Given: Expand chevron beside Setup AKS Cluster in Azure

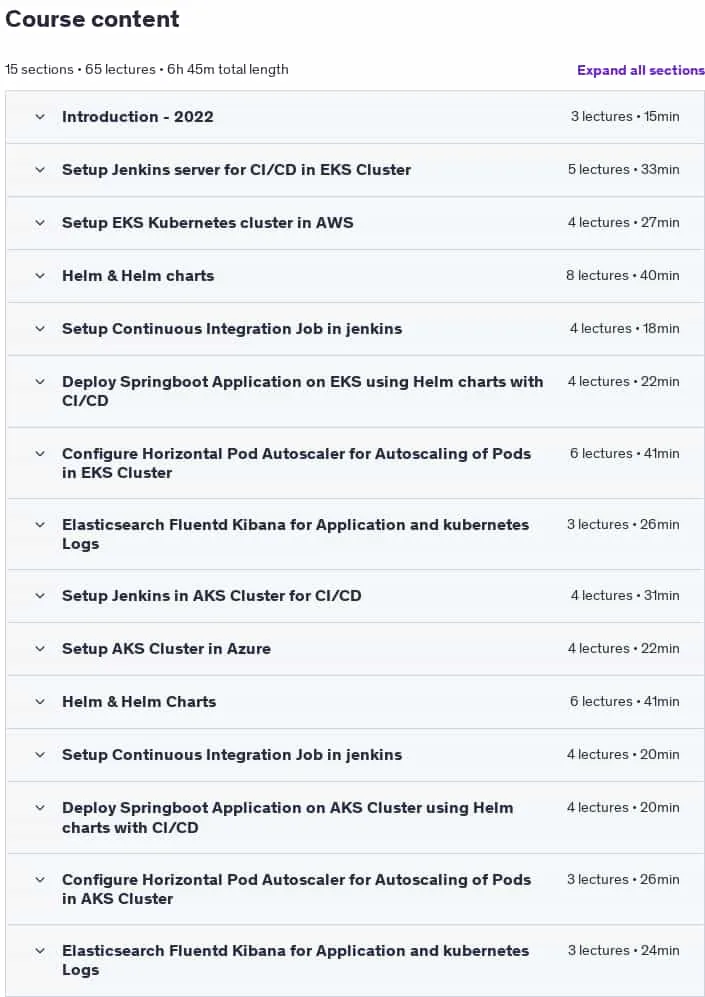Looking at the screenshot, I should point(40,649).
